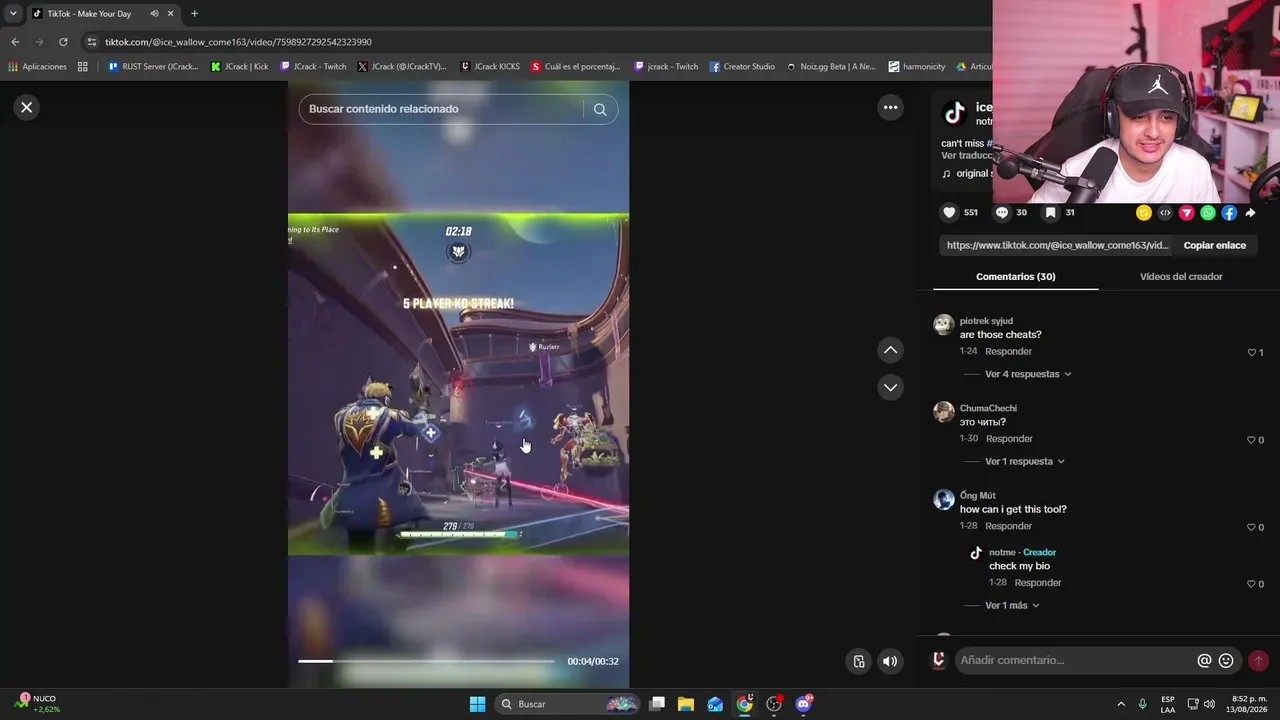Reply to ChumaChechi's comment

click(1009, 438)
